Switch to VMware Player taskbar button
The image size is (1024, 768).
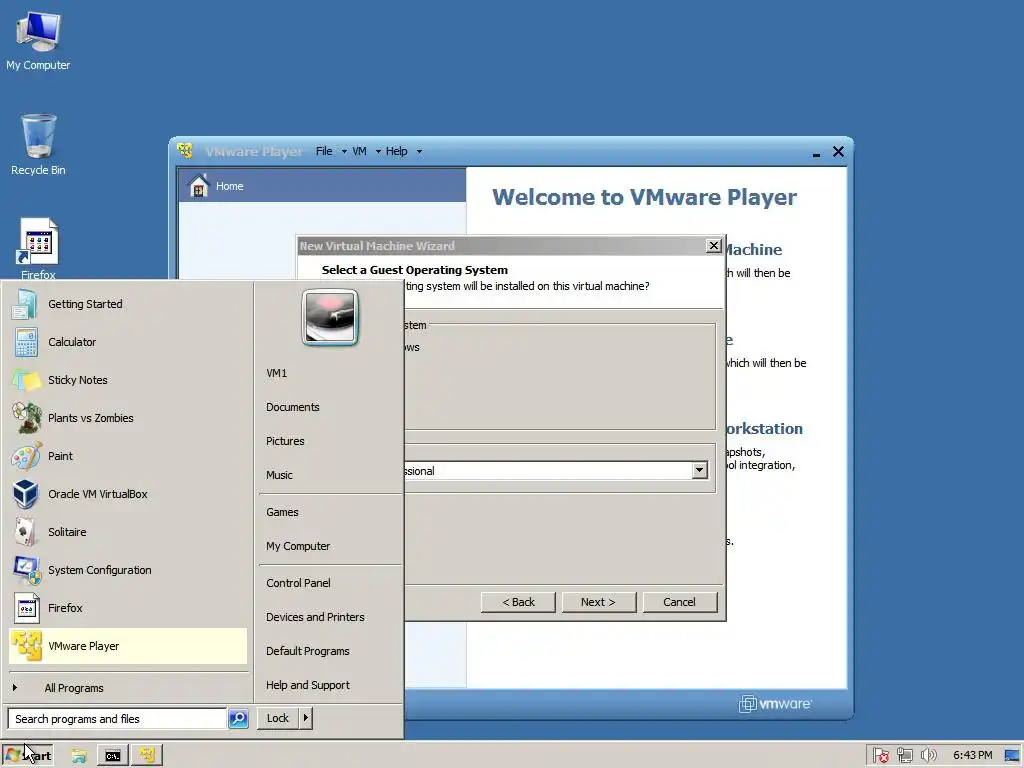pos(147,756)
